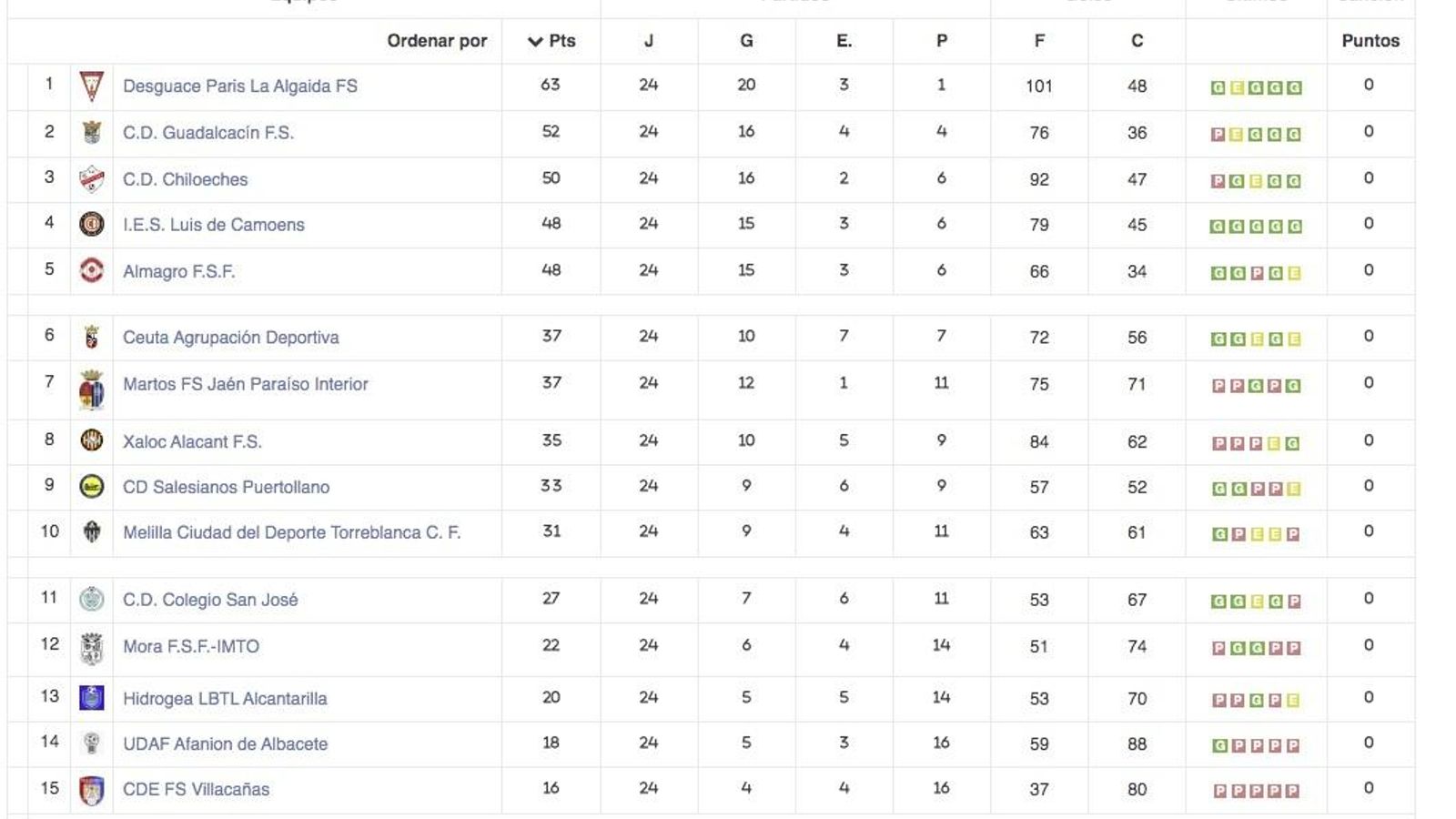This screenshot has height=819, width=1456.
Task: Click the C.D. Guadalcacín F.S. club badge
Action: click(91, 133)
